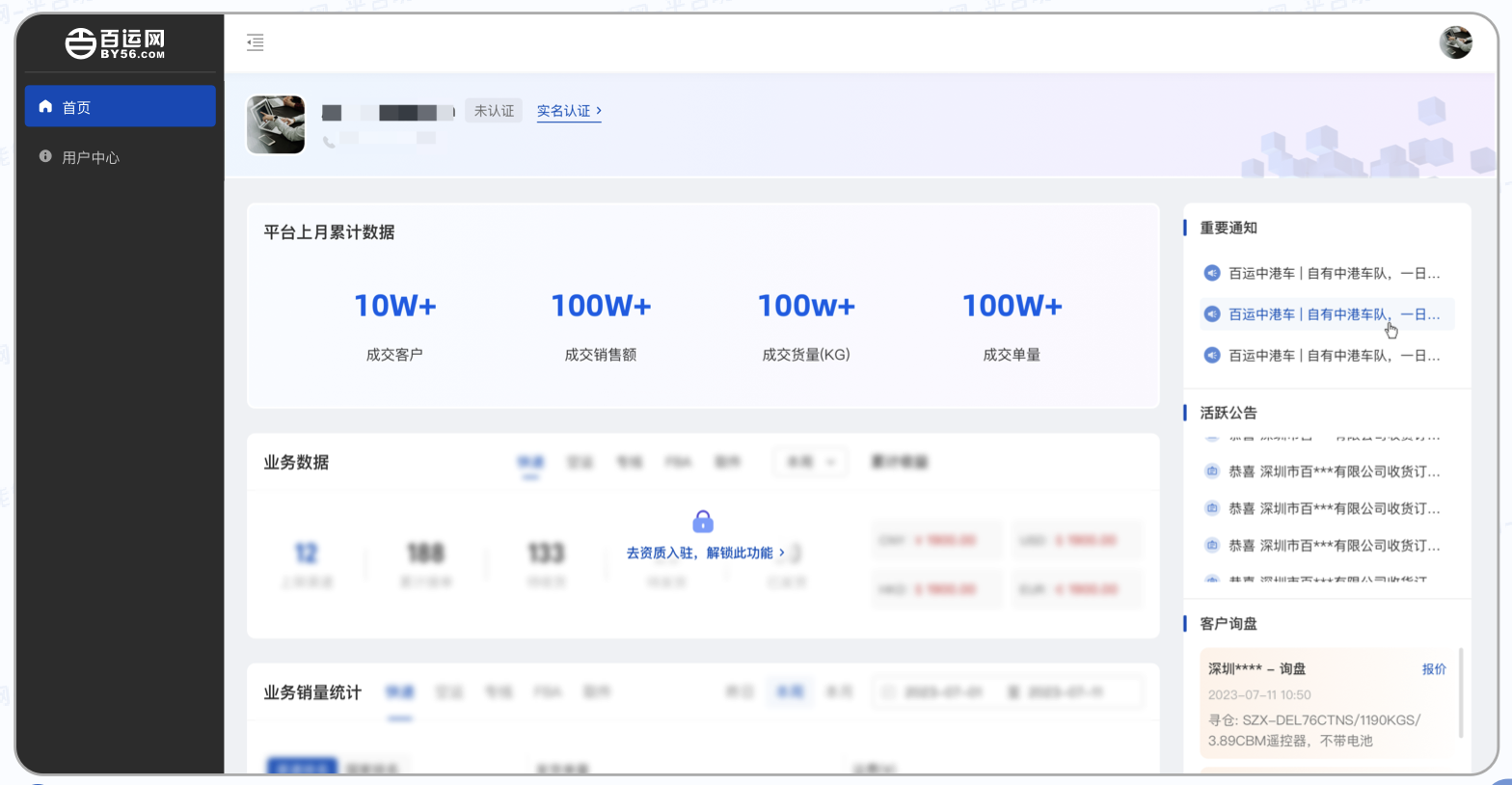1512x785 pixels.
Task: Open the blurred period dropdown beside 业务数据 tabs
Action: pos(811,462)
